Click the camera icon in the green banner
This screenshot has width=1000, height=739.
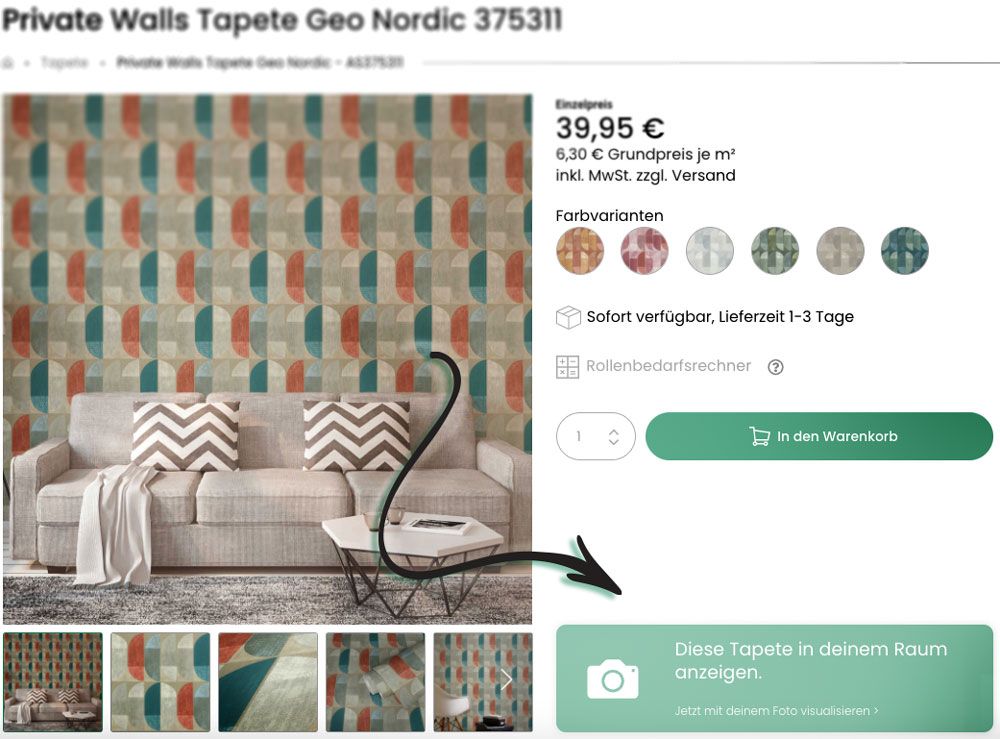coord(613,679)
